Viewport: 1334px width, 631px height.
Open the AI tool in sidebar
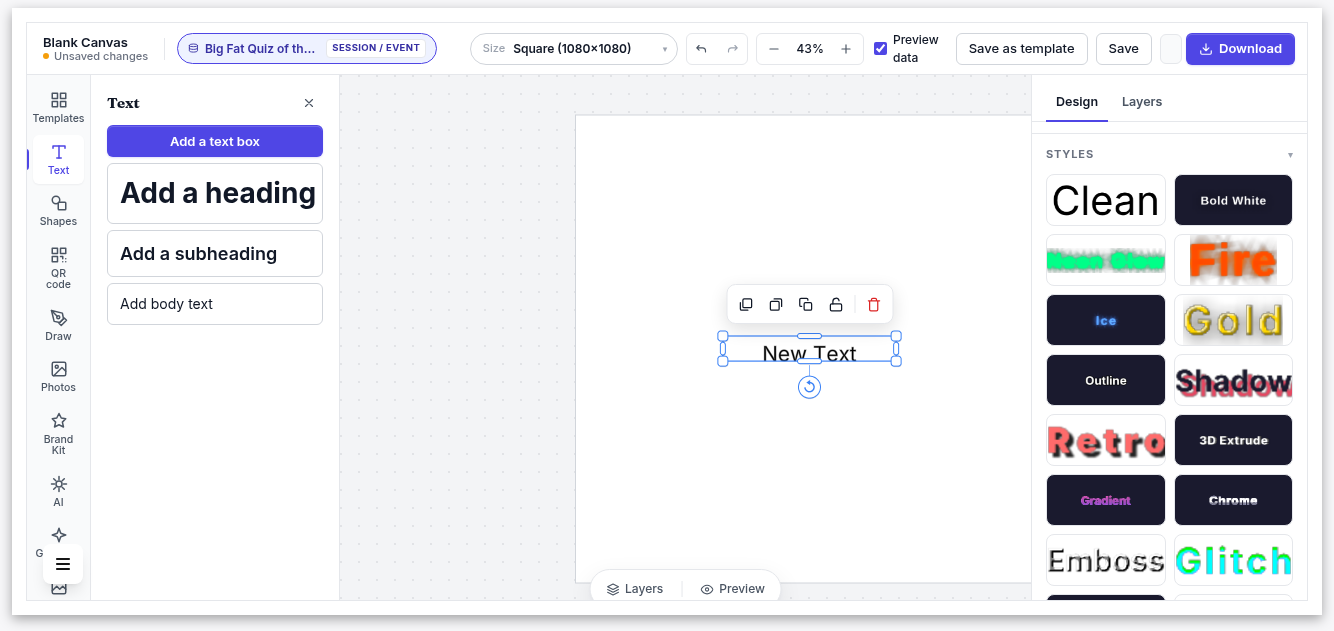58,492
